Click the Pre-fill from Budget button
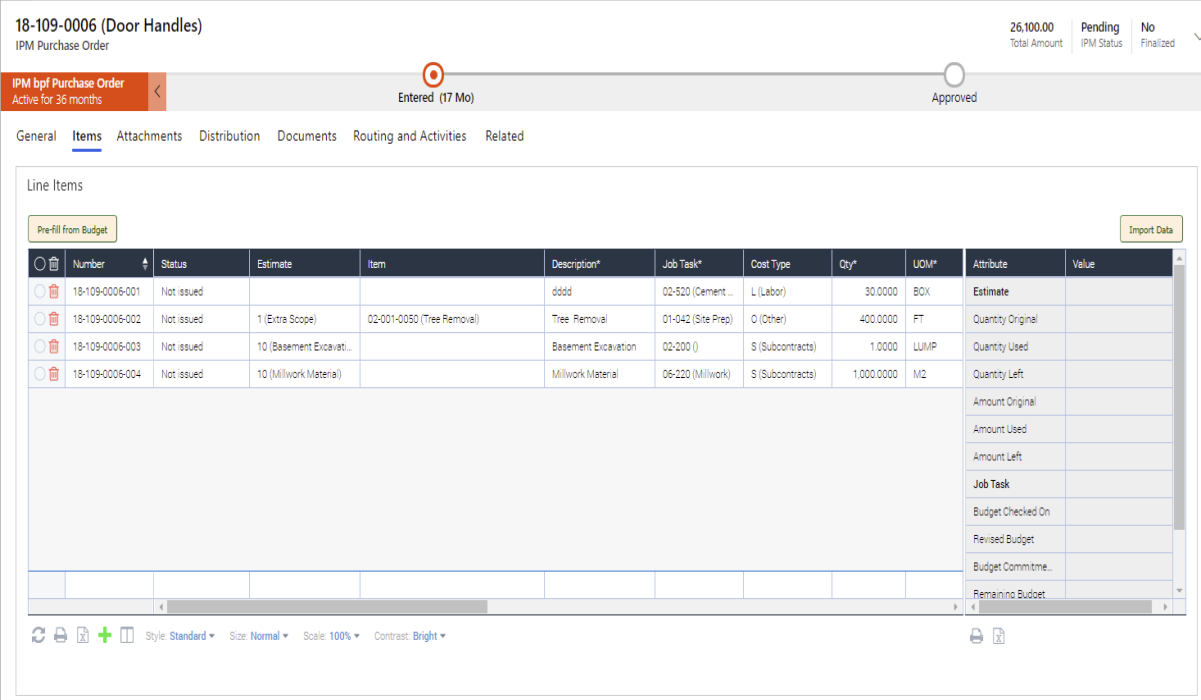 tap(71, 229)
